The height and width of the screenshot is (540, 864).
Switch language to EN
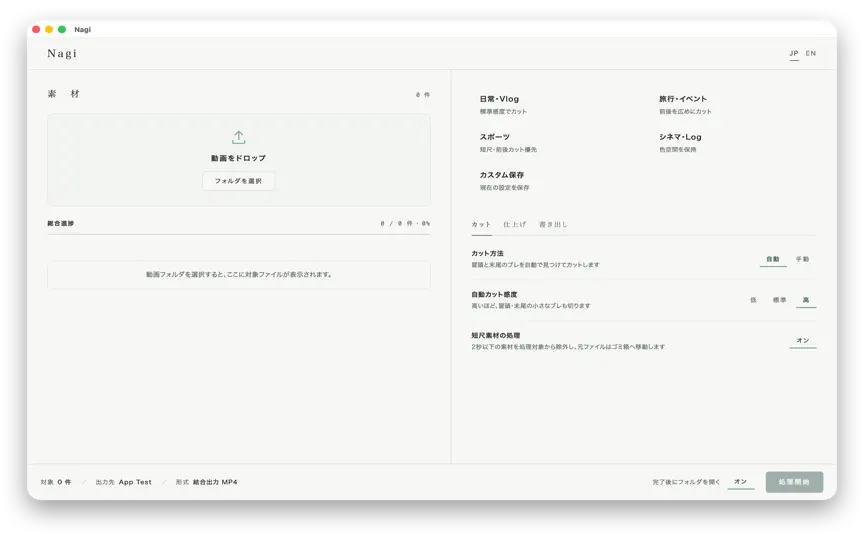tap(811, 53)
